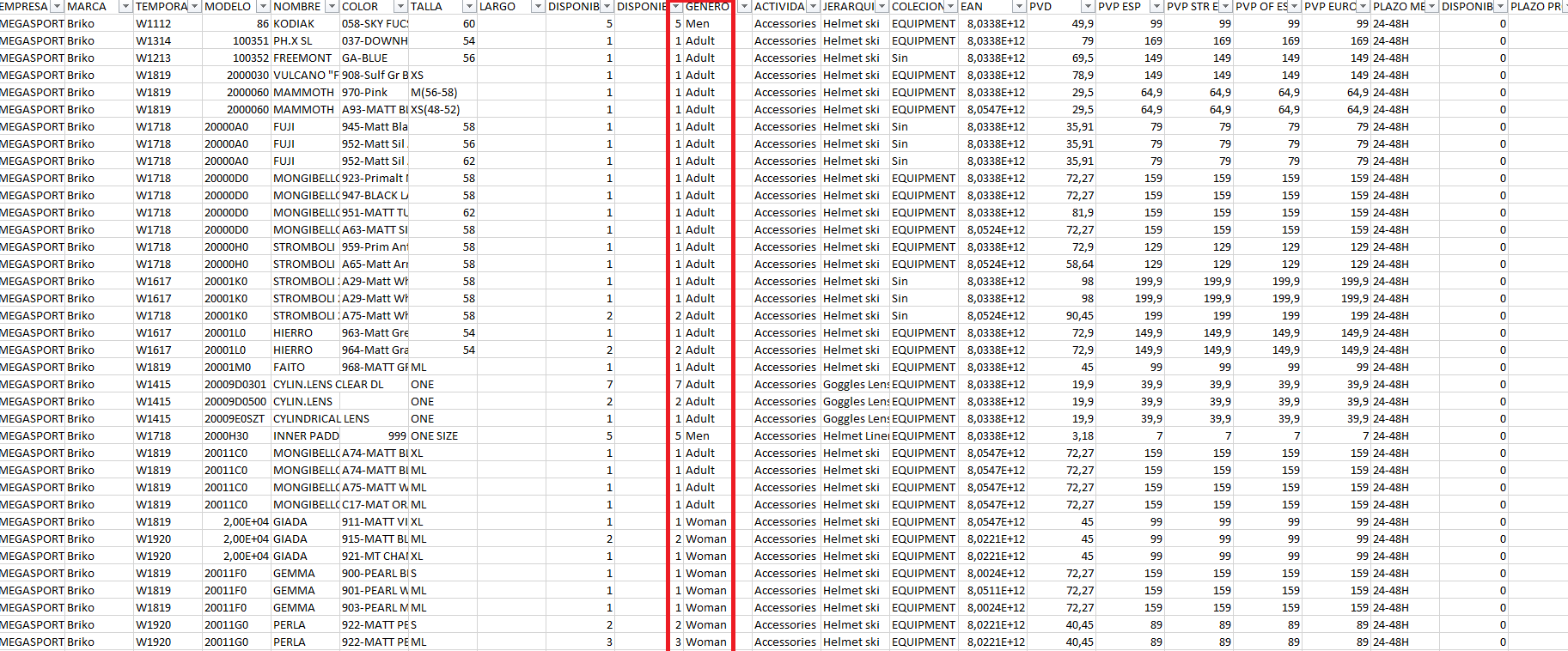Viewport: 1568px width, 651px height.
Task: Open the NOMBRE column filter dropdown
Action: [332, 6]
